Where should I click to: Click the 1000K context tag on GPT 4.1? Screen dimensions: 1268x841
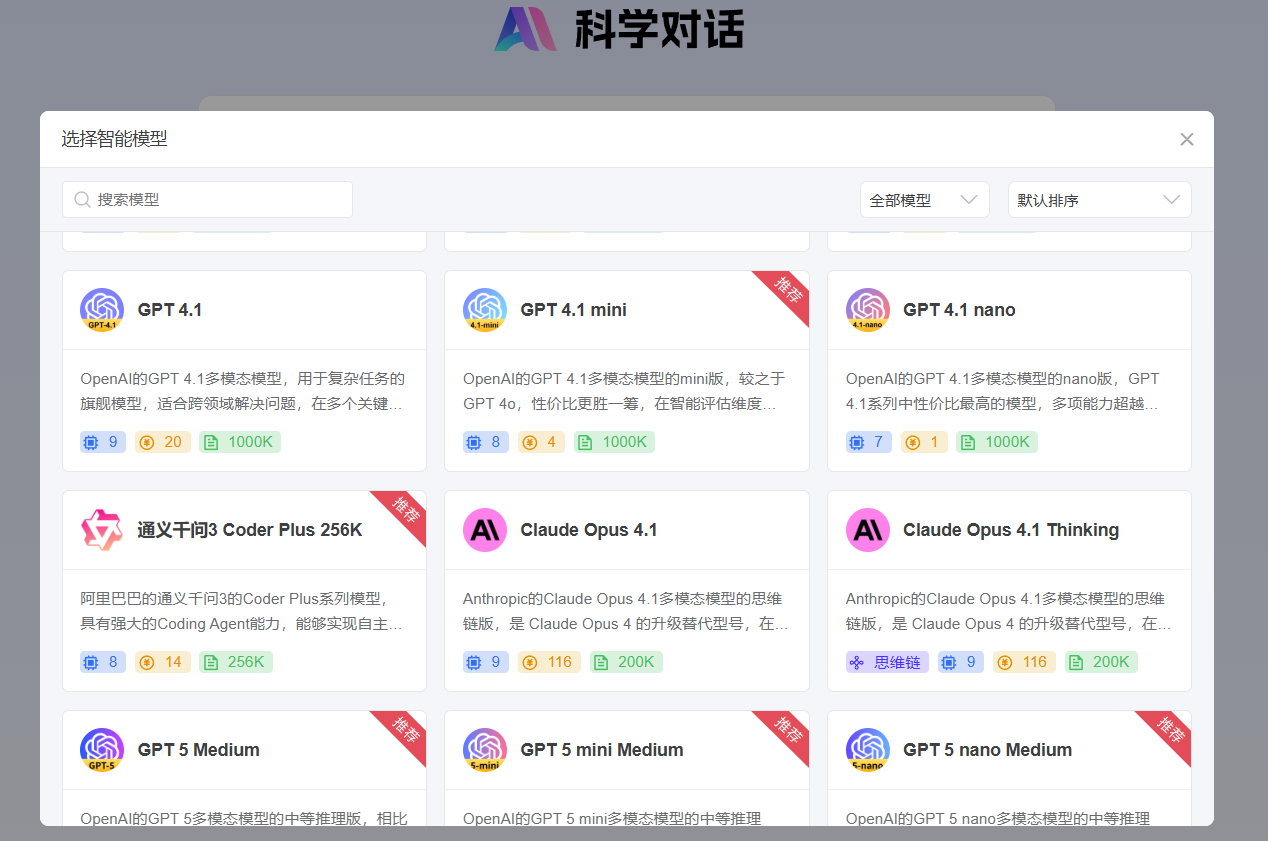click(x=240, y=442)
